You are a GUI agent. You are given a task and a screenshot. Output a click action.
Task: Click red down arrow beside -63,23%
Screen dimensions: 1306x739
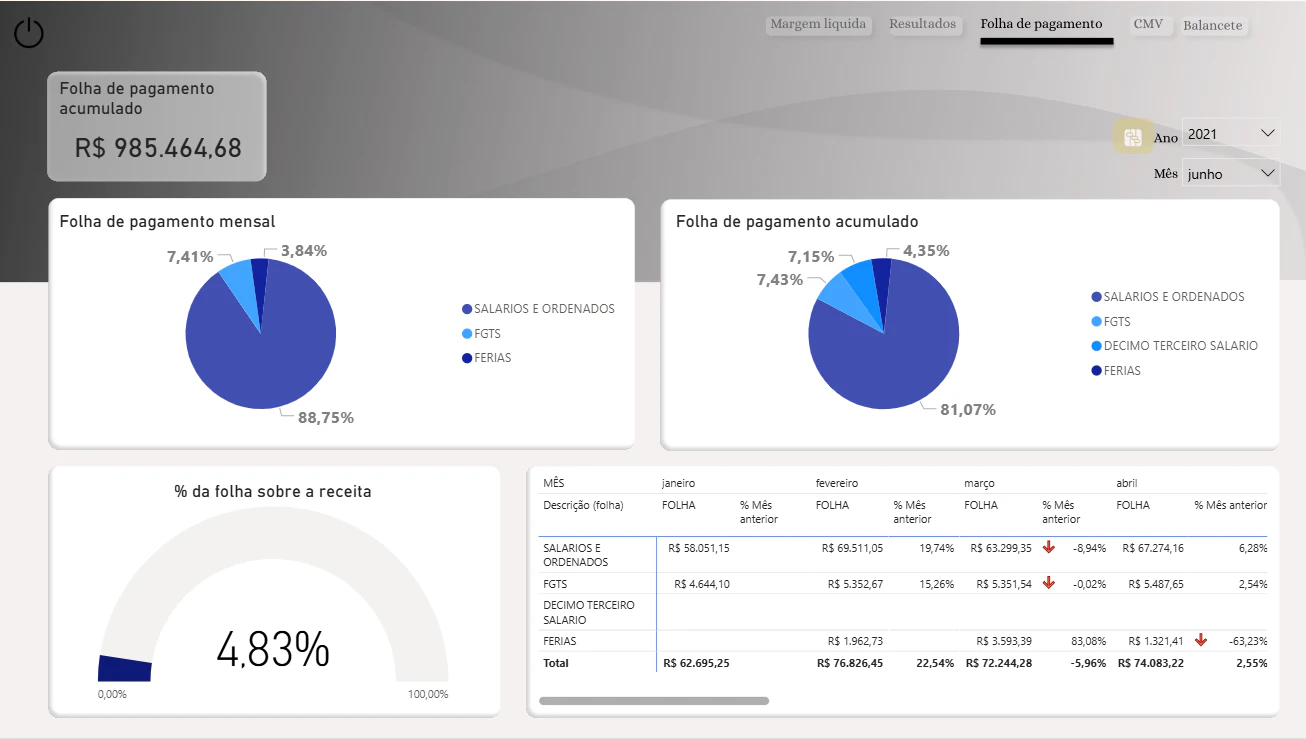pyautogui.click(x=1201, y=640)
